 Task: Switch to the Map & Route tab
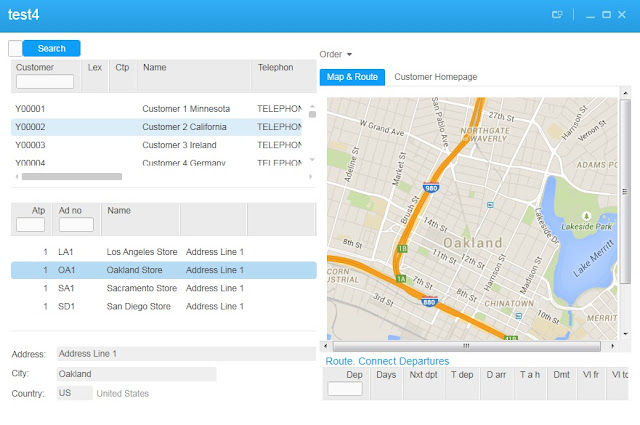(x=352, y=77)
